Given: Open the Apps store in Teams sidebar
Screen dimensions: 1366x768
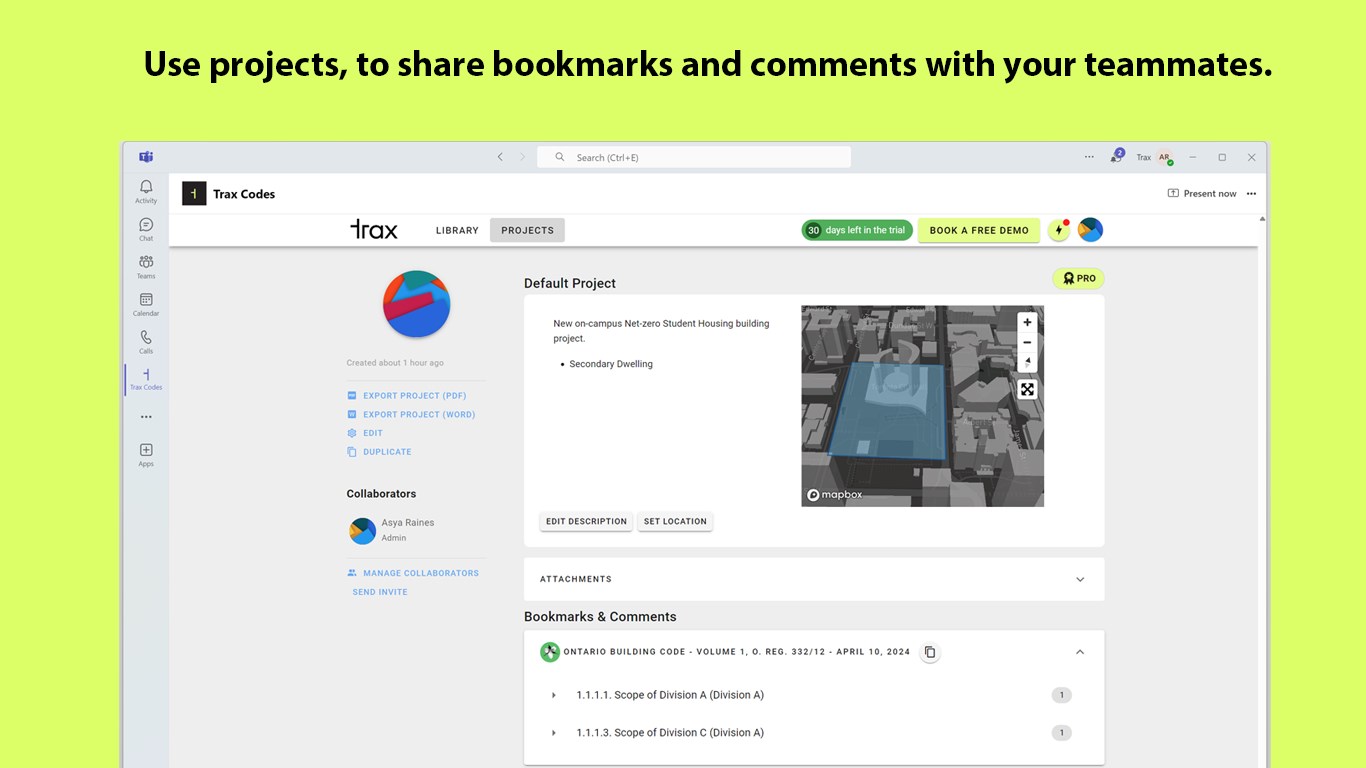Looking at the screenshot, I should pyautogui.click(x=146, y=455).
